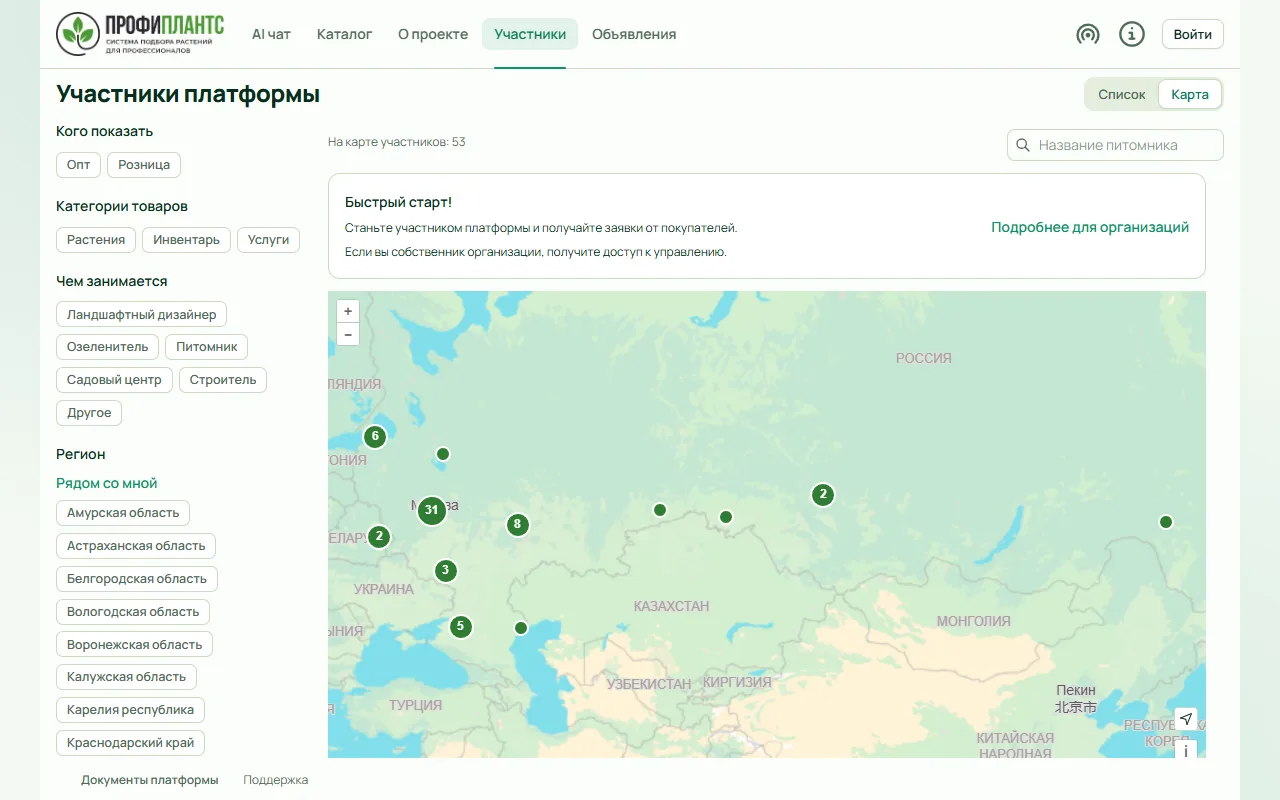Image resolution: width=1280 pixels, height=800 pixels.
Task: Open the AI чат menu item
Action: 271,34
